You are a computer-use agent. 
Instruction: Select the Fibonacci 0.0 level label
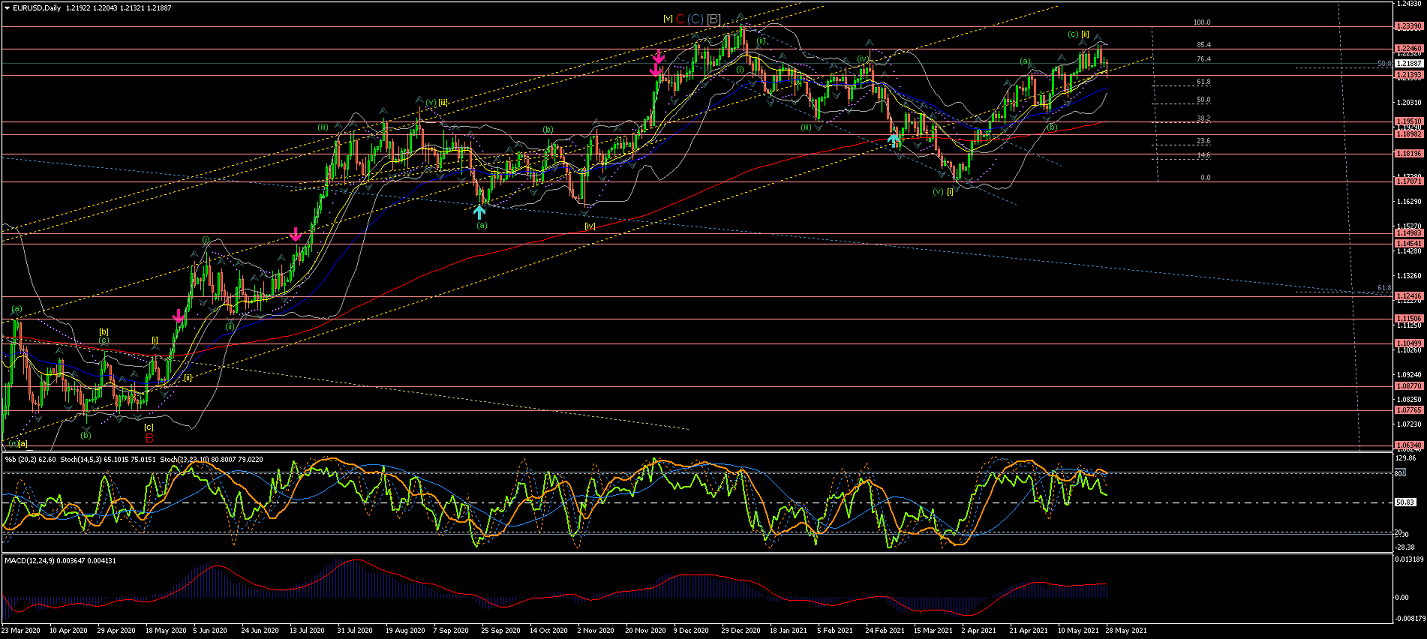pyautogui.click(x=1205, y=177)
